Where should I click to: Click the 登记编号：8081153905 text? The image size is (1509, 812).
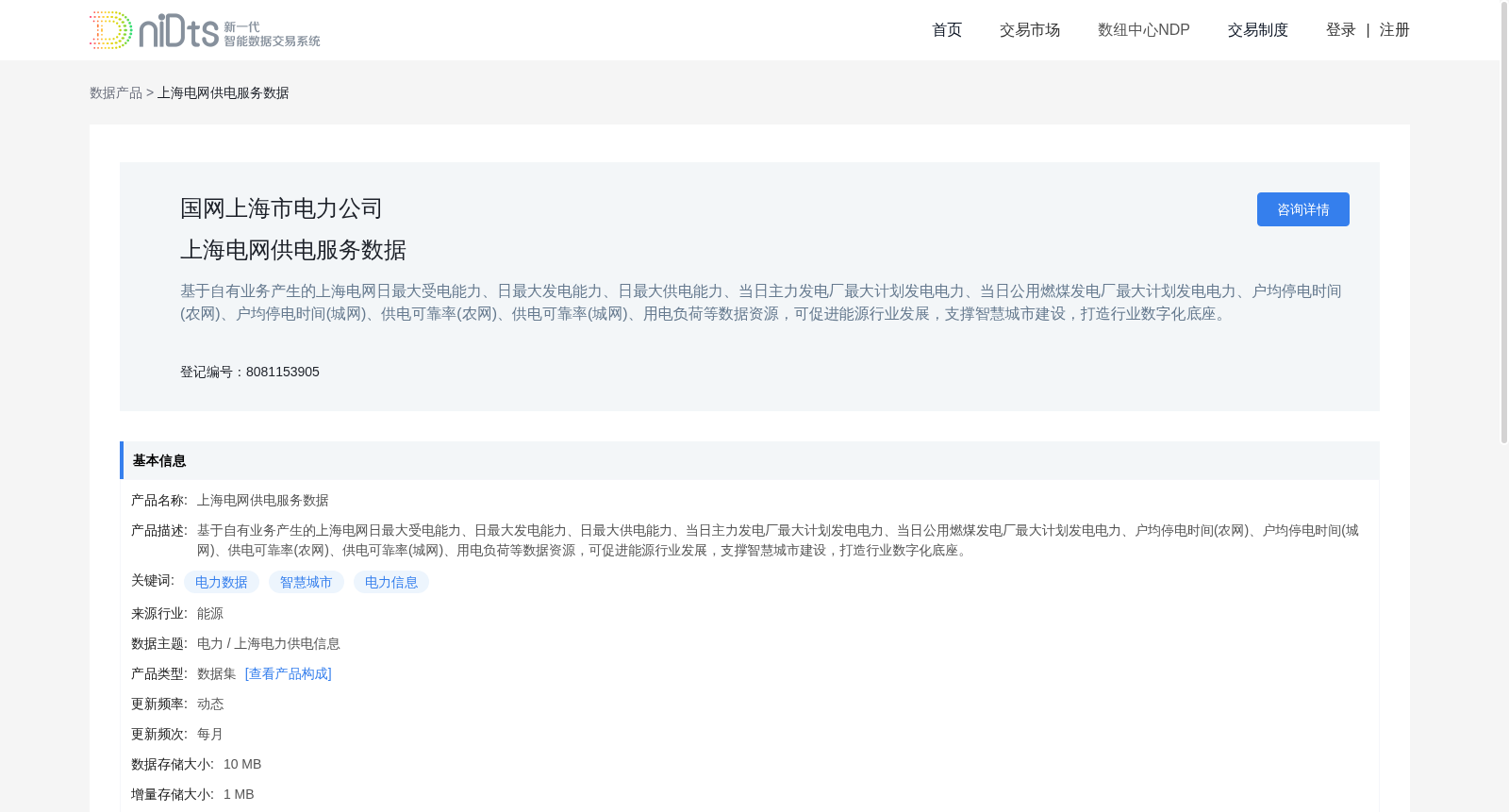(250, 372)
